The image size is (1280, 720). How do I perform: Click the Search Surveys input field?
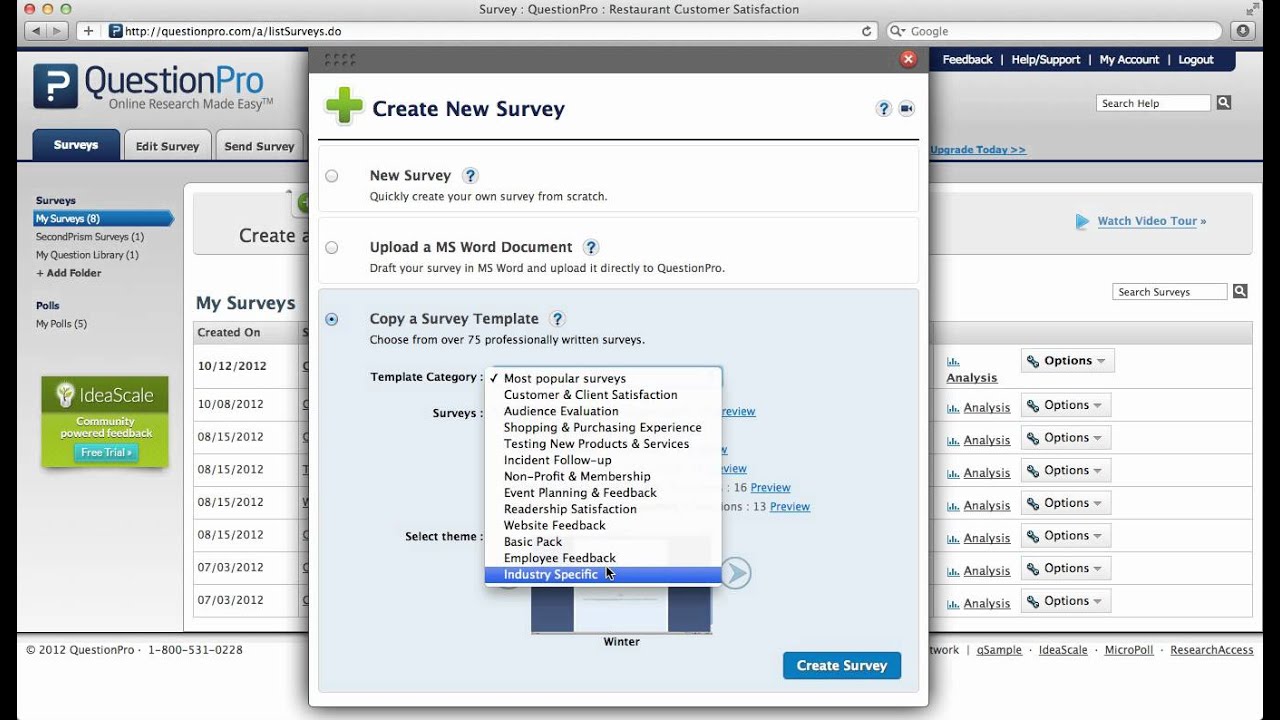(x=1170, y=292)
